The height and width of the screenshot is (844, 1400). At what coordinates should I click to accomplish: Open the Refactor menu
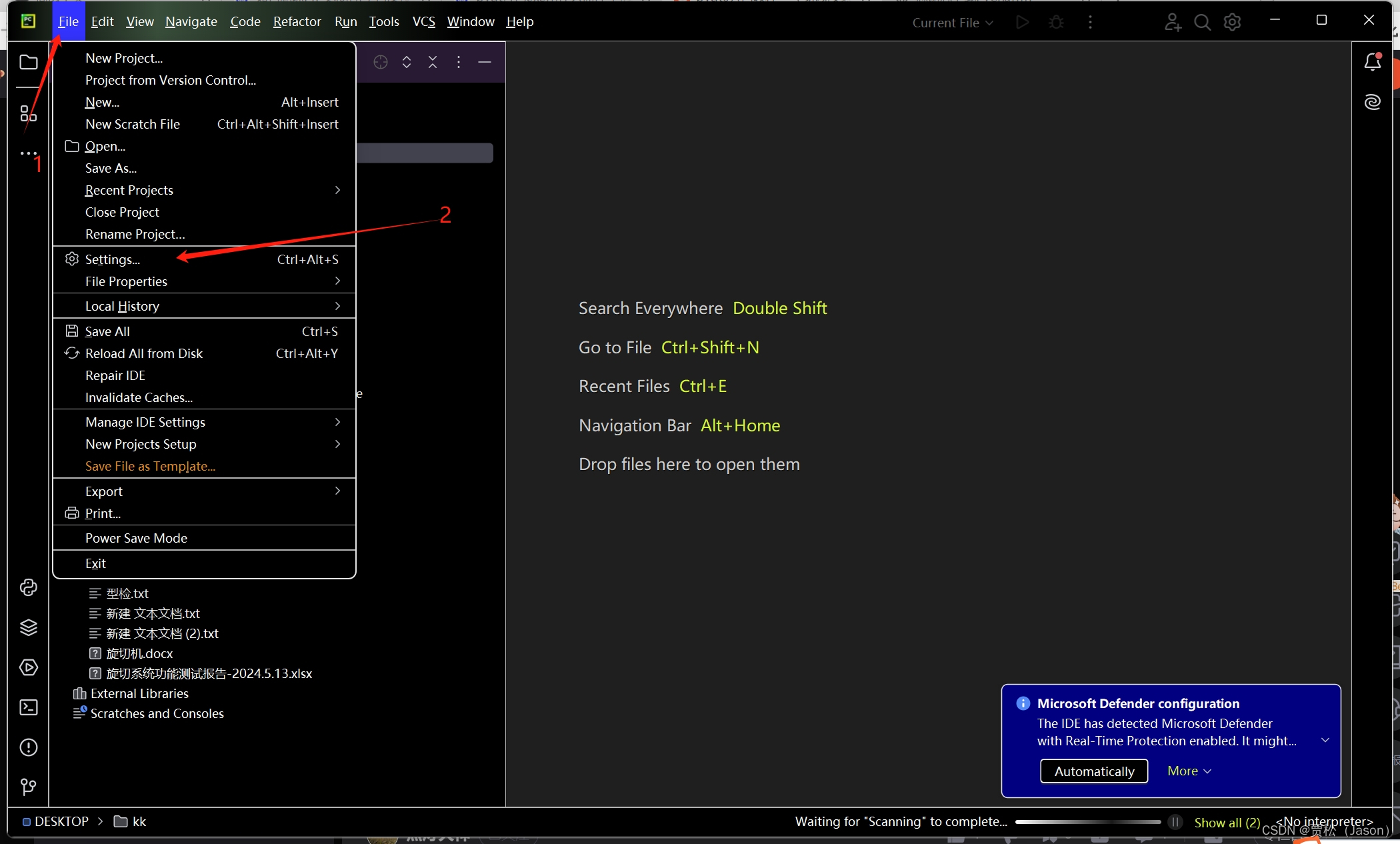click(x=297, y=21)
